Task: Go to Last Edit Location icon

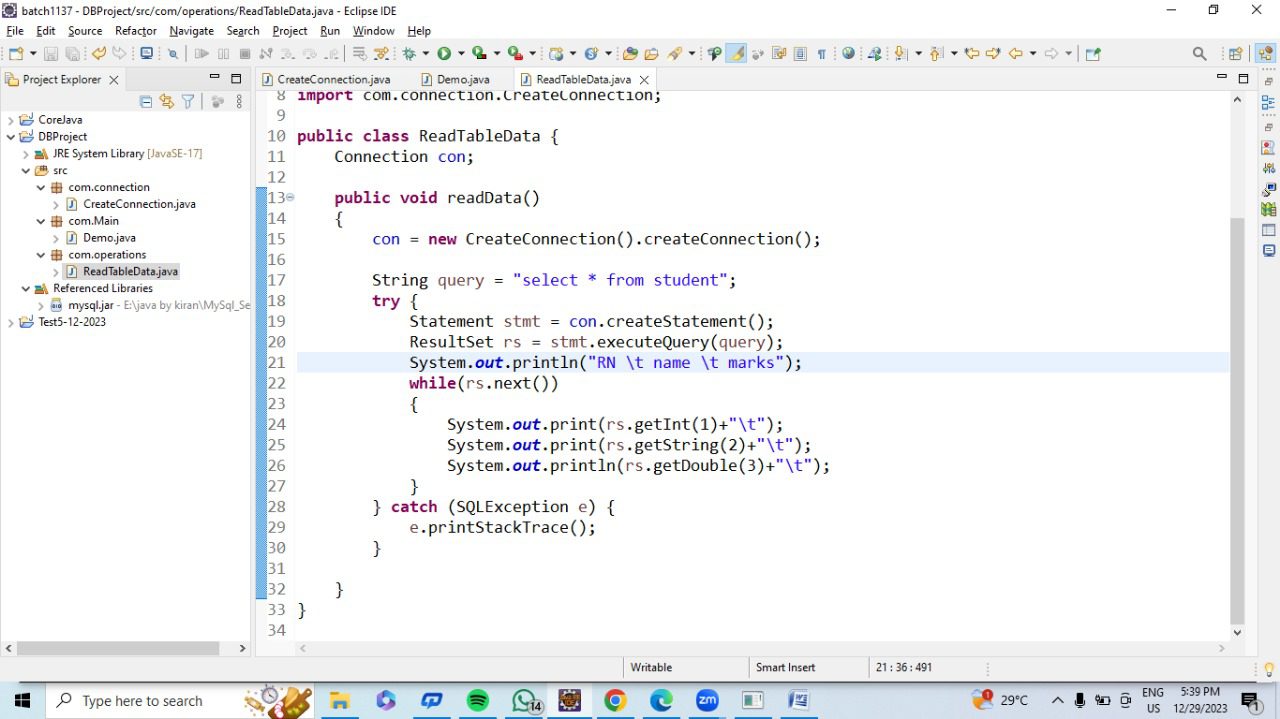Action: point(972,54)
